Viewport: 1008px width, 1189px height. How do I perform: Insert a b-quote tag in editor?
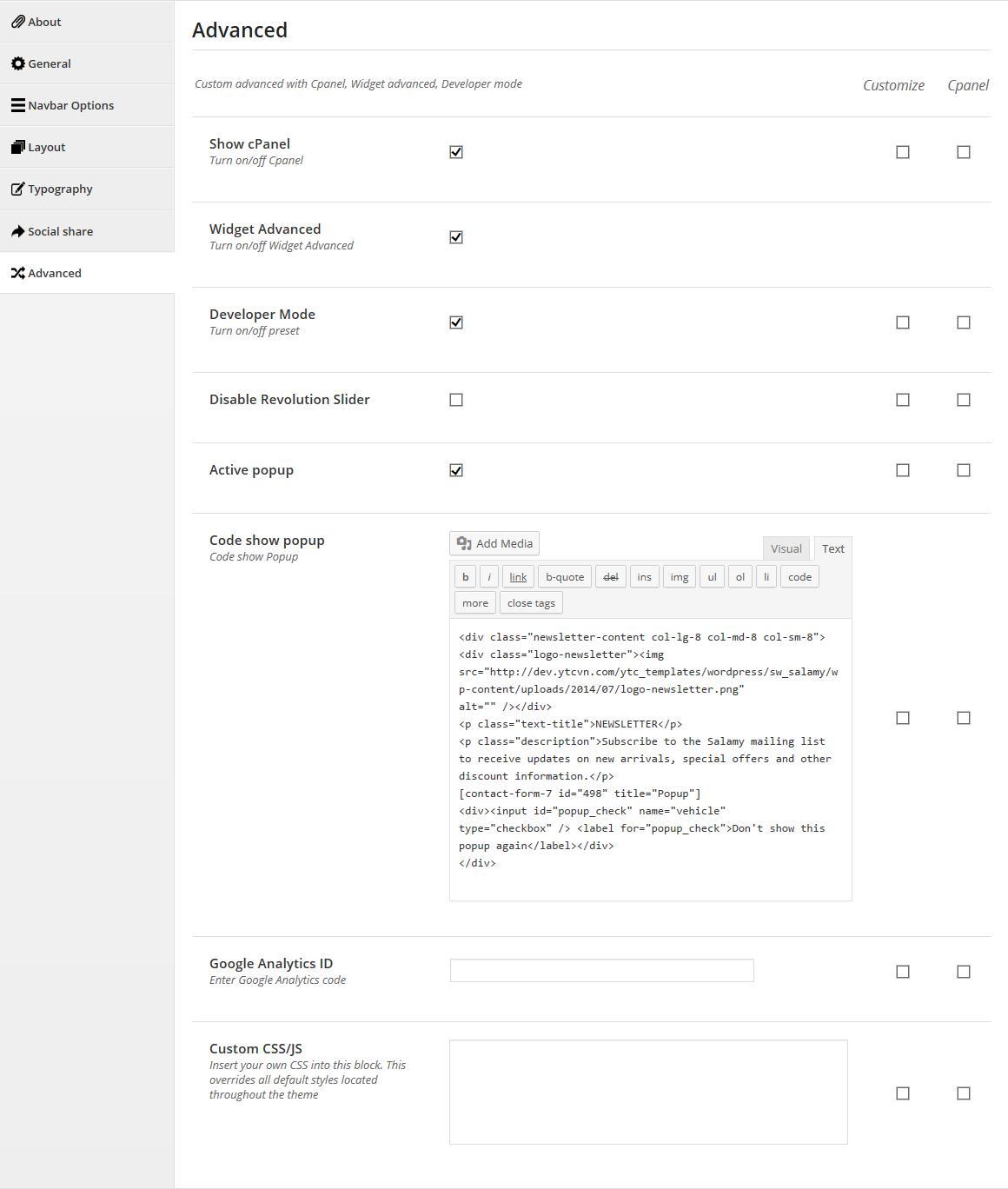565,577
